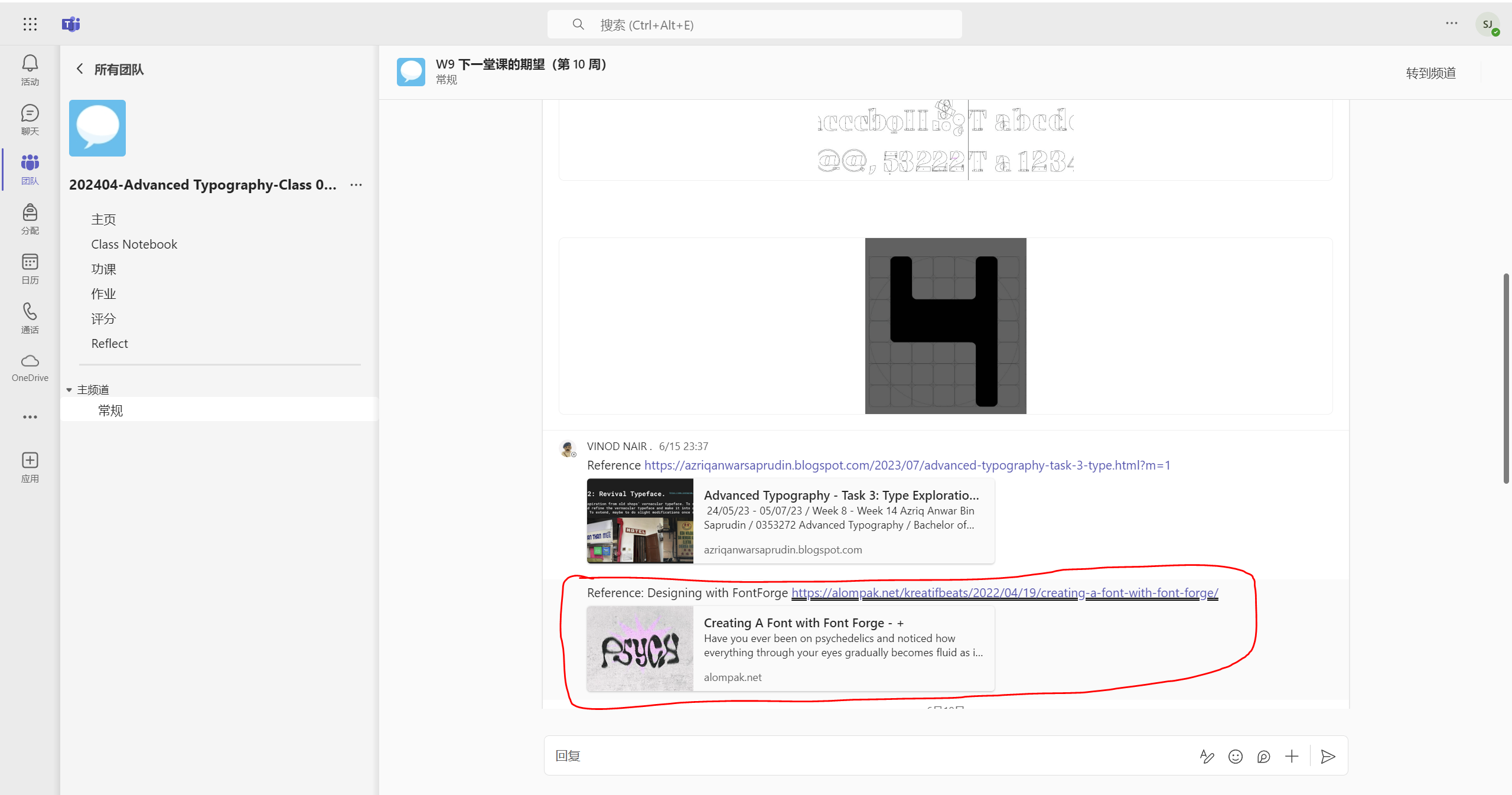The image size is (1512, 795).
Task: Click the Psych graffiti preview thumbnail
Action: coord(640,649)
